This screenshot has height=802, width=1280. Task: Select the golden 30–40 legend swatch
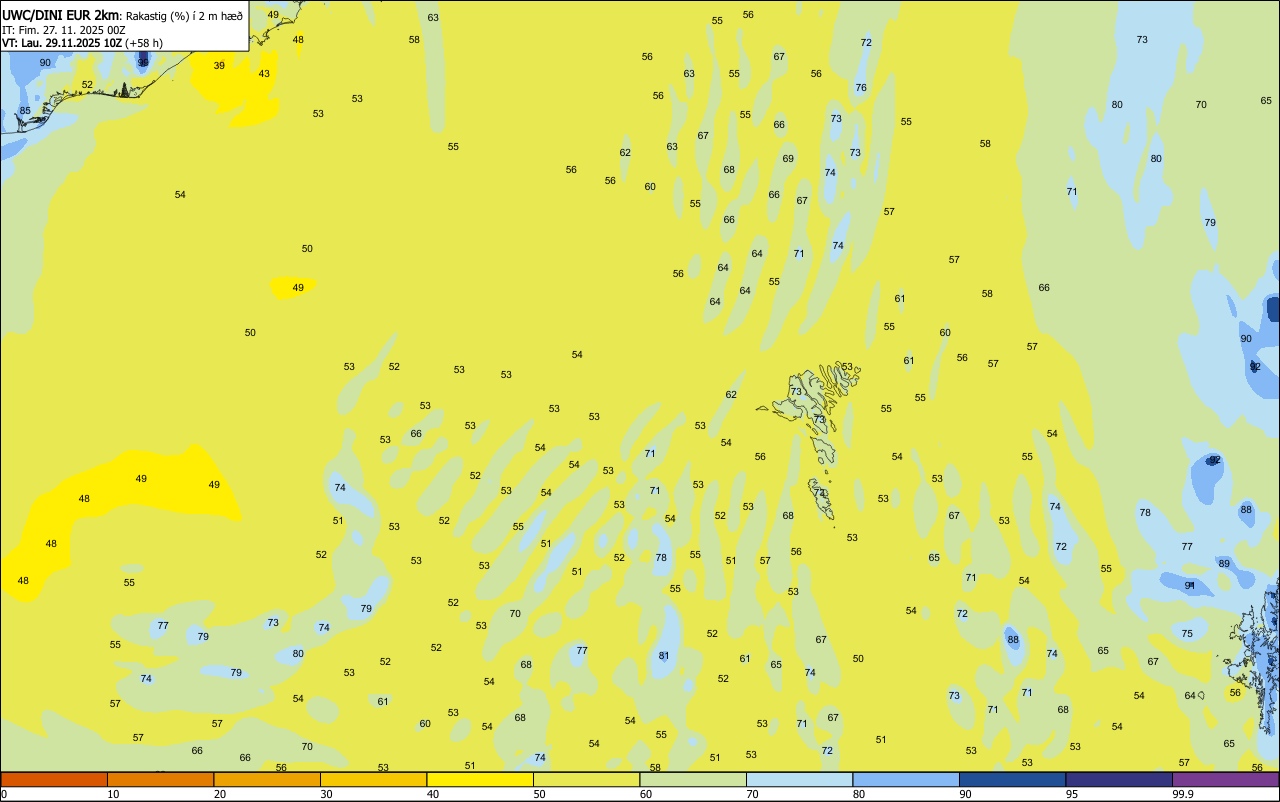(x=373, y=779)
